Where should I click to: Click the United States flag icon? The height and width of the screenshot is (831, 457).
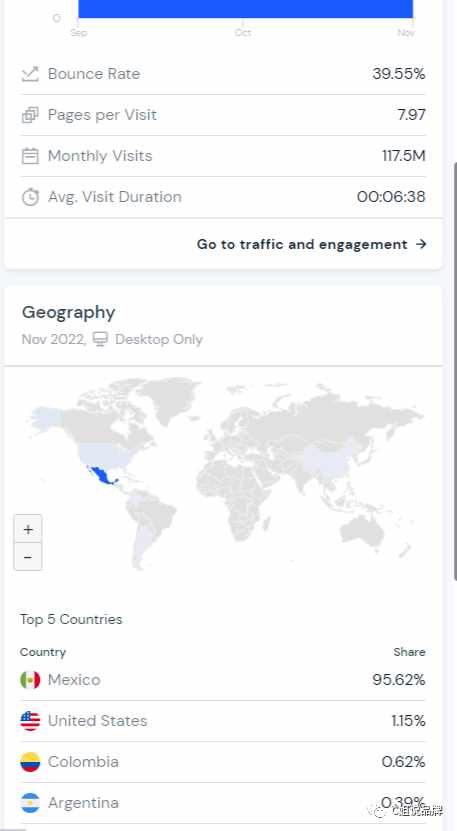coord(30,721)
